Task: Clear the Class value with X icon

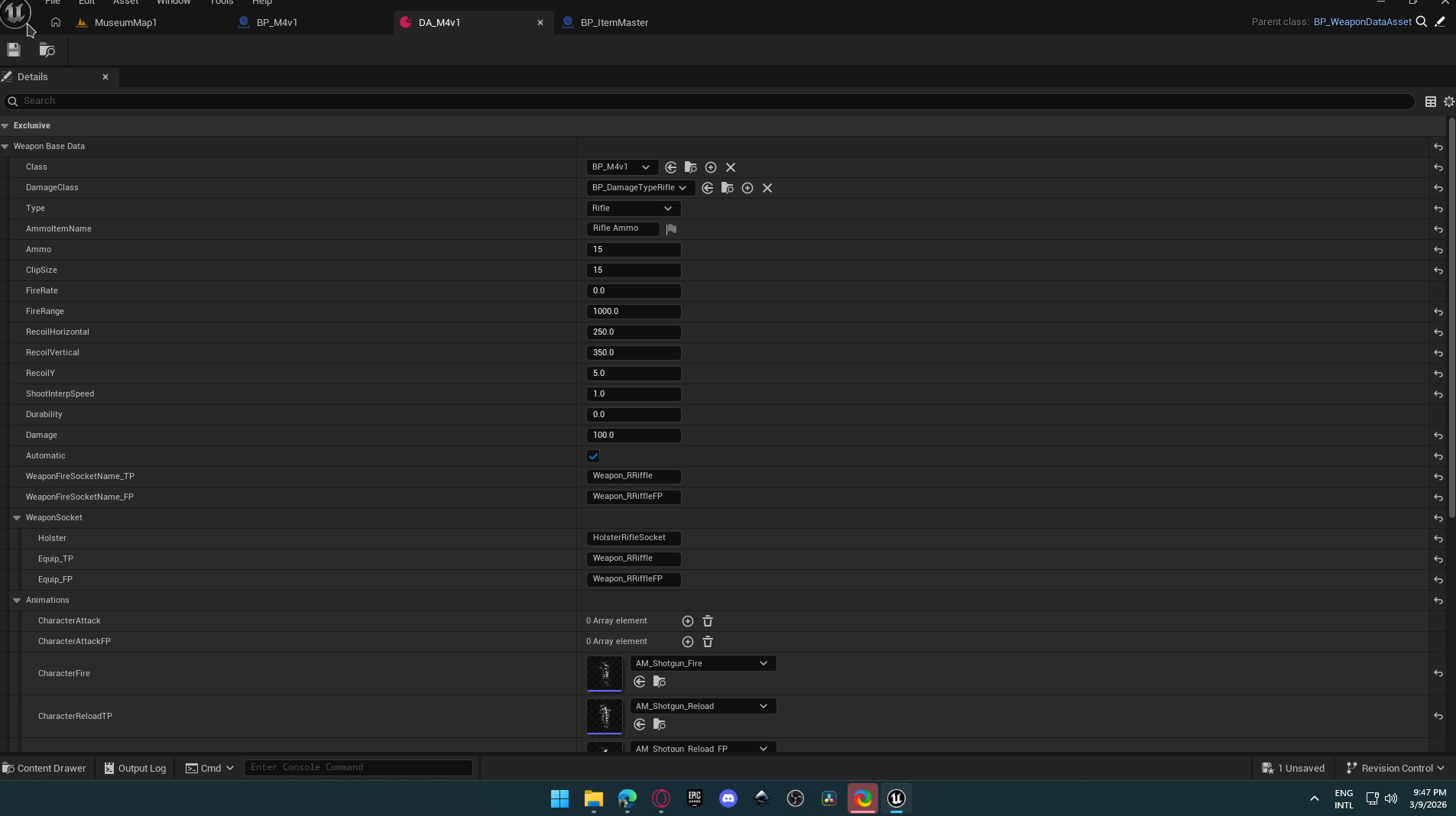Action: coord(731,167)
